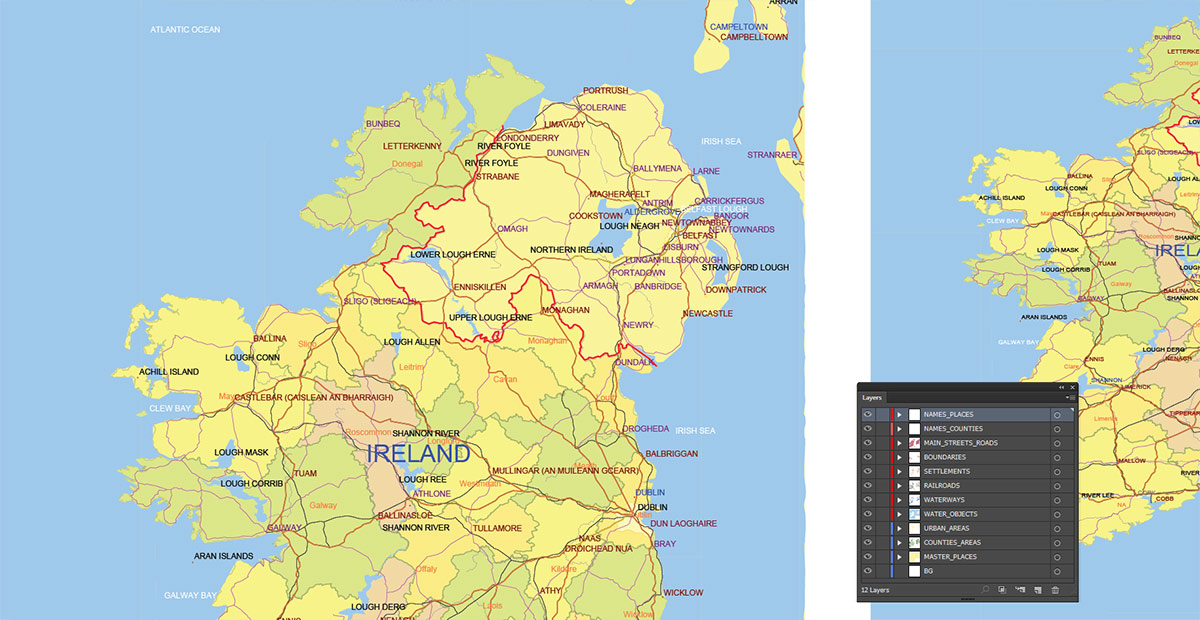
Task: Expand the MAIN_STREETS_ROADS layer arrow
Action: (x=899, y=443)
